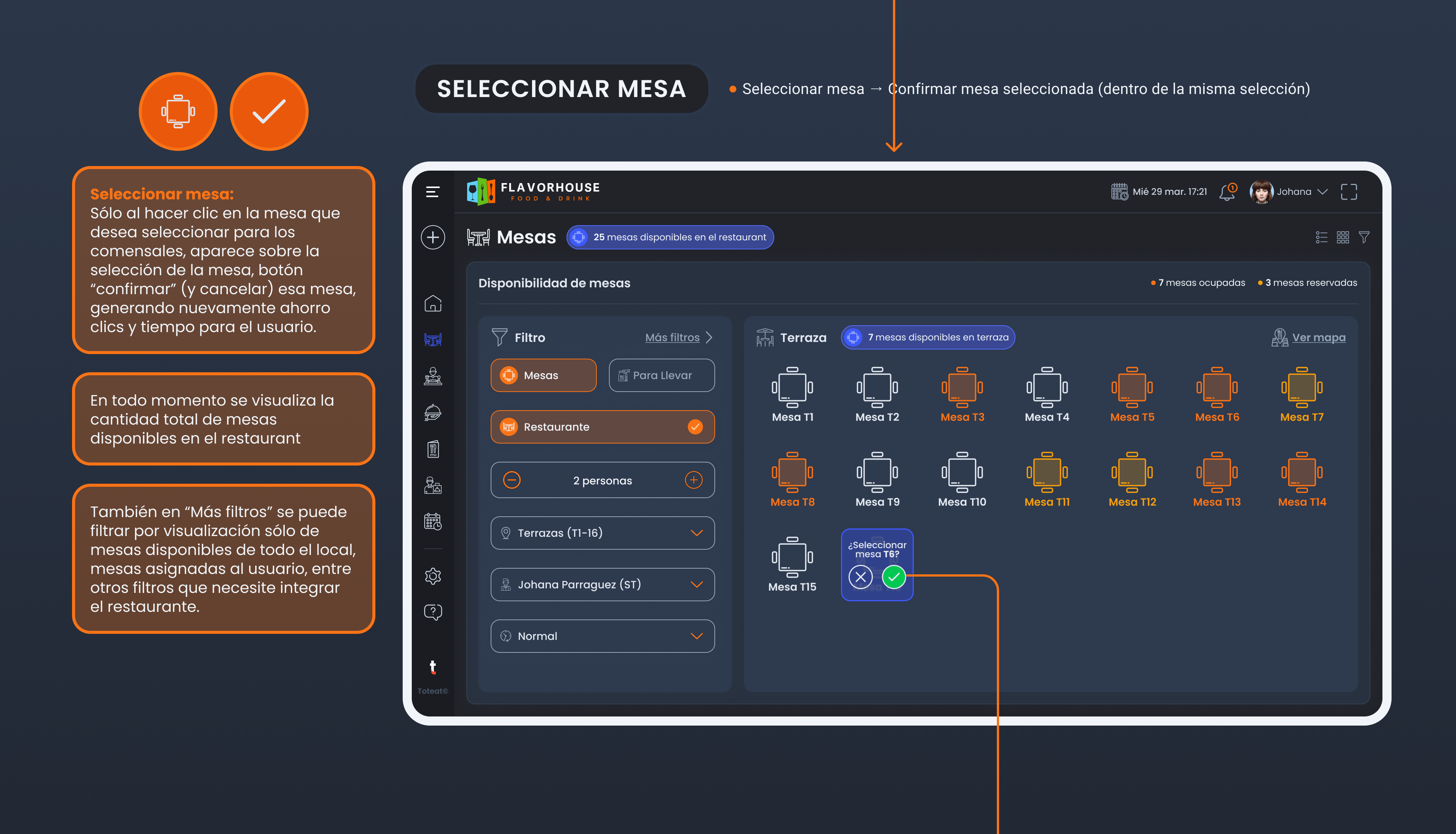
Task: Click the plus add-new icon in sidebar
Action: [433, 237]
